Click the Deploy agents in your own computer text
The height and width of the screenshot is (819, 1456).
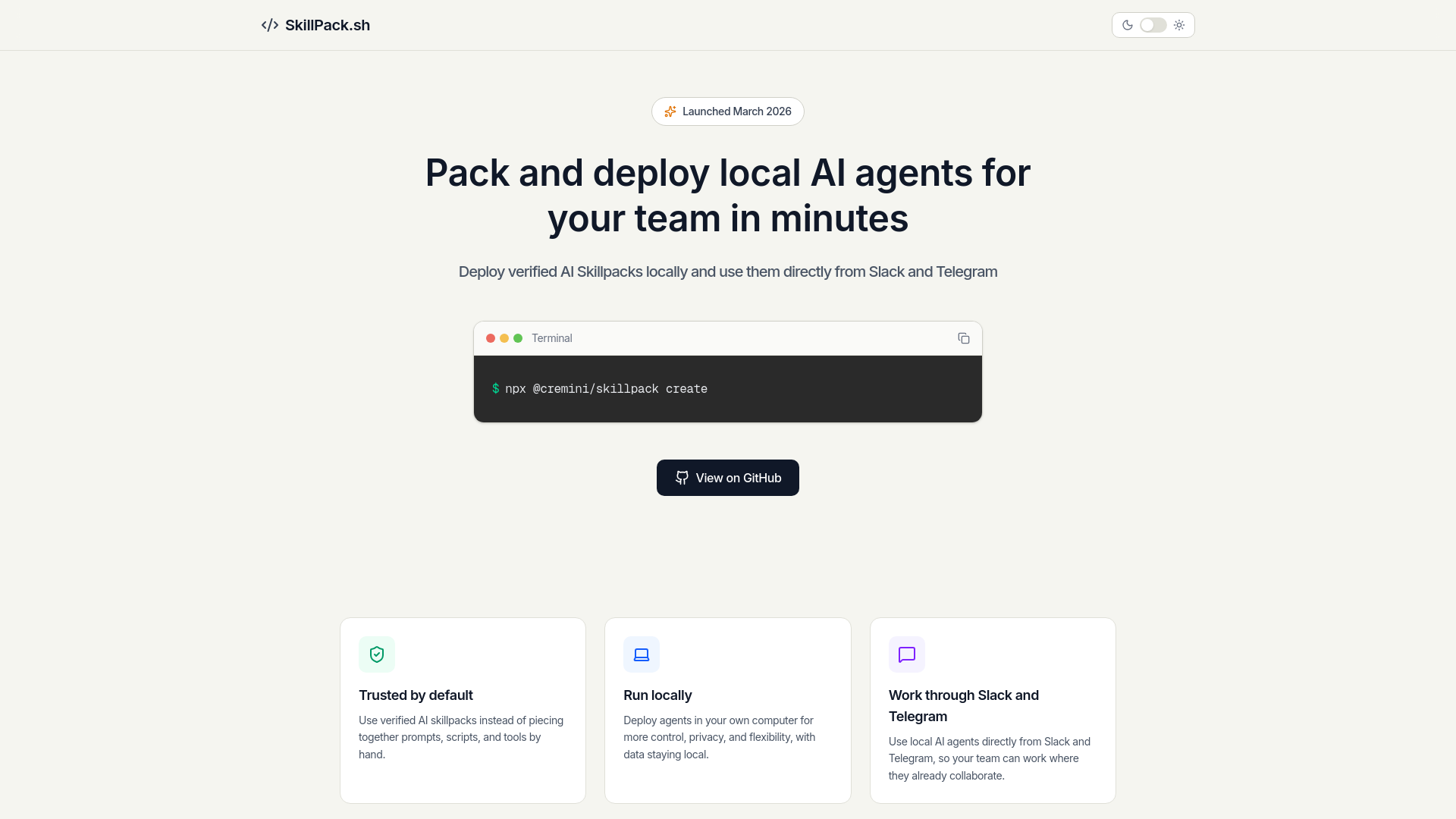pyautogui.click(x=720, y=737)
